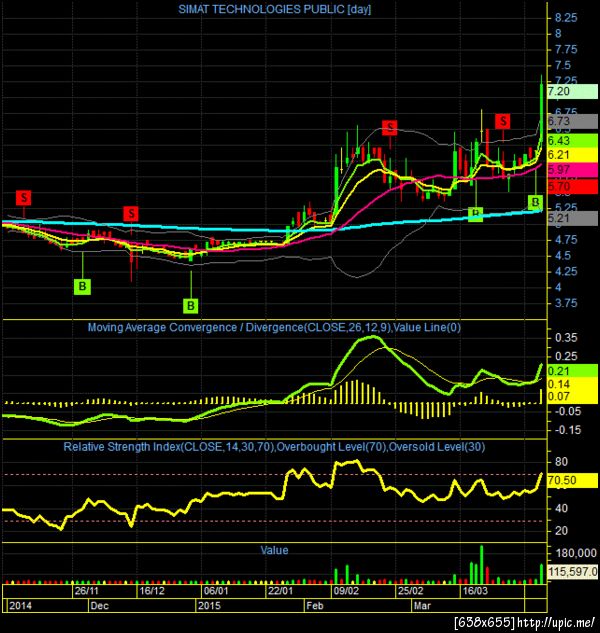Click the green 6.43 price label
The width and height of the screenshot is (600, 633).
tap(572, 140)
